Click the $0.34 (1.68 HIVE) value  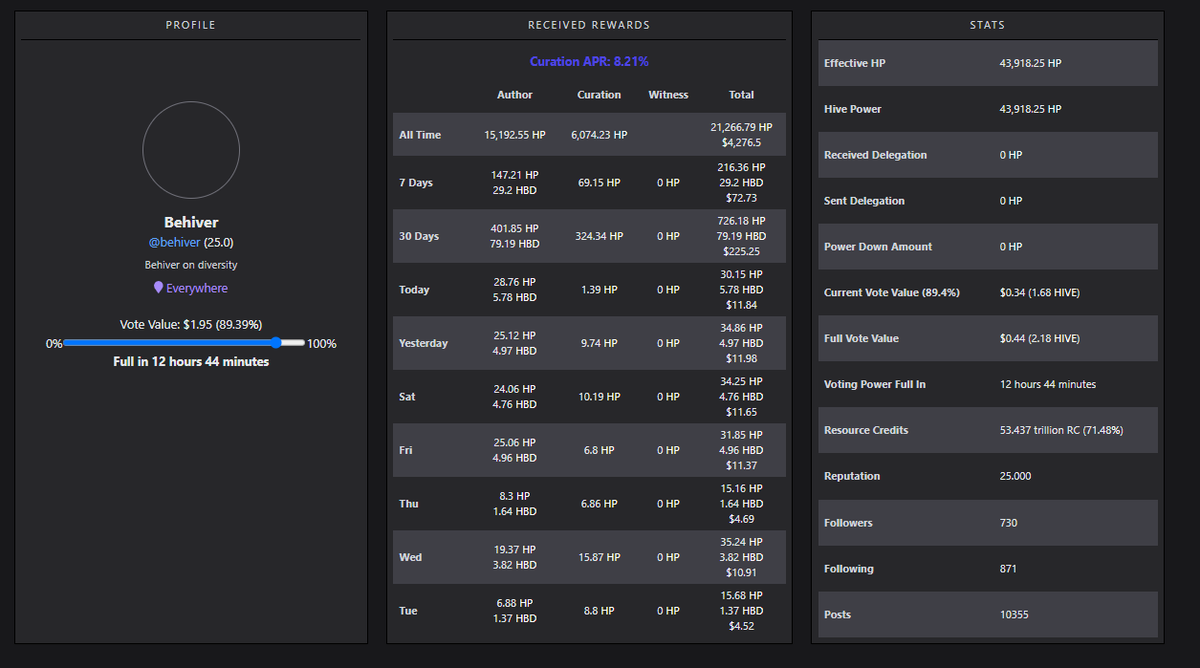pyautogui.click(x=1040, y=293)
